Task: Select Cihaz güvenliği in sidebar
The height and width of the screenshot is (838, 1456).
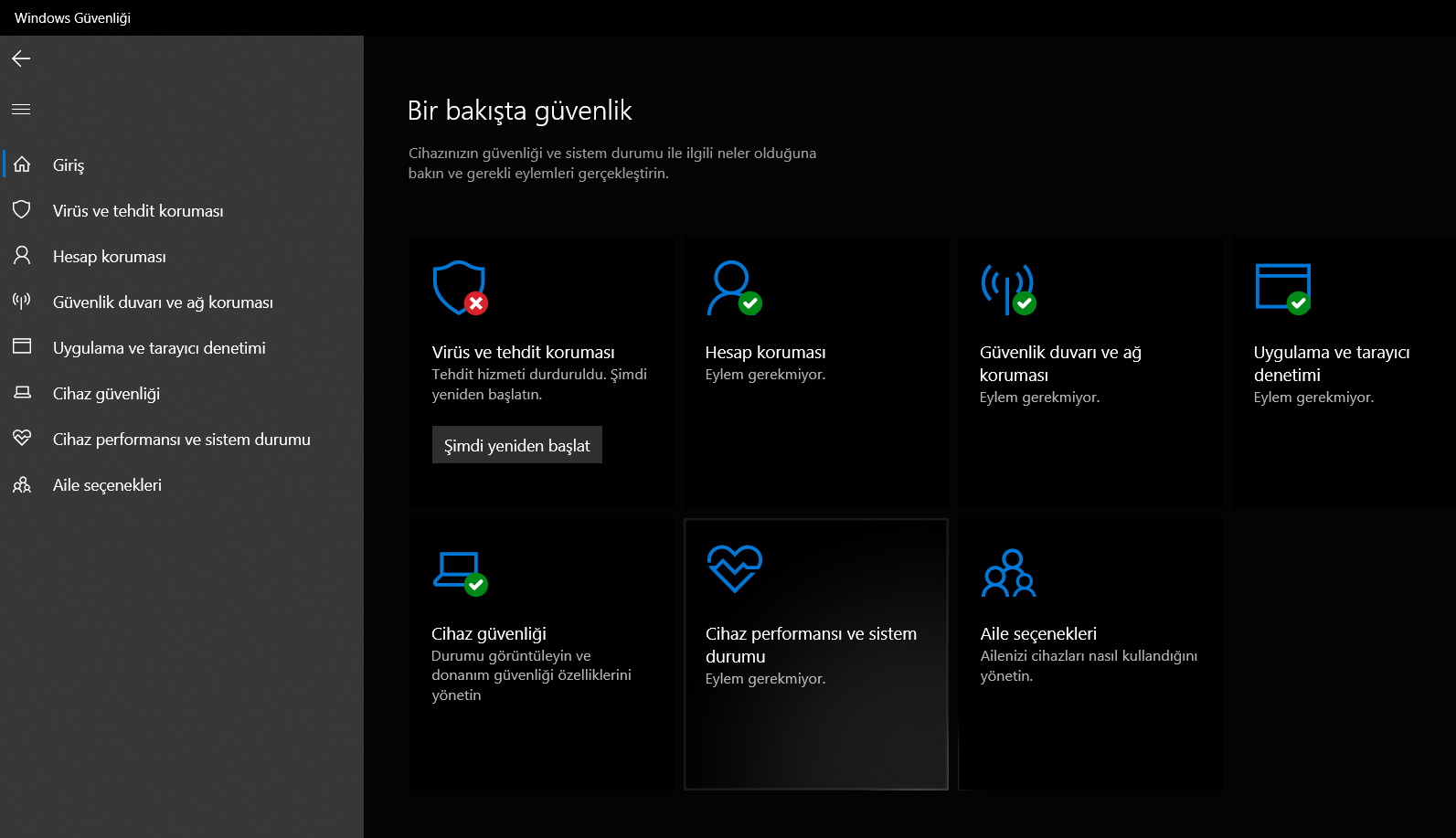Action: pos(183,393)
